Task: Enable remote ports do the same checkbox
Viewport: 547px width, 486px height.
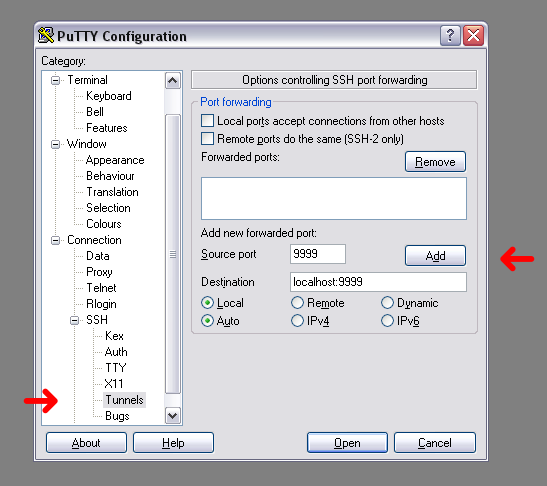Action: point(207,139)
